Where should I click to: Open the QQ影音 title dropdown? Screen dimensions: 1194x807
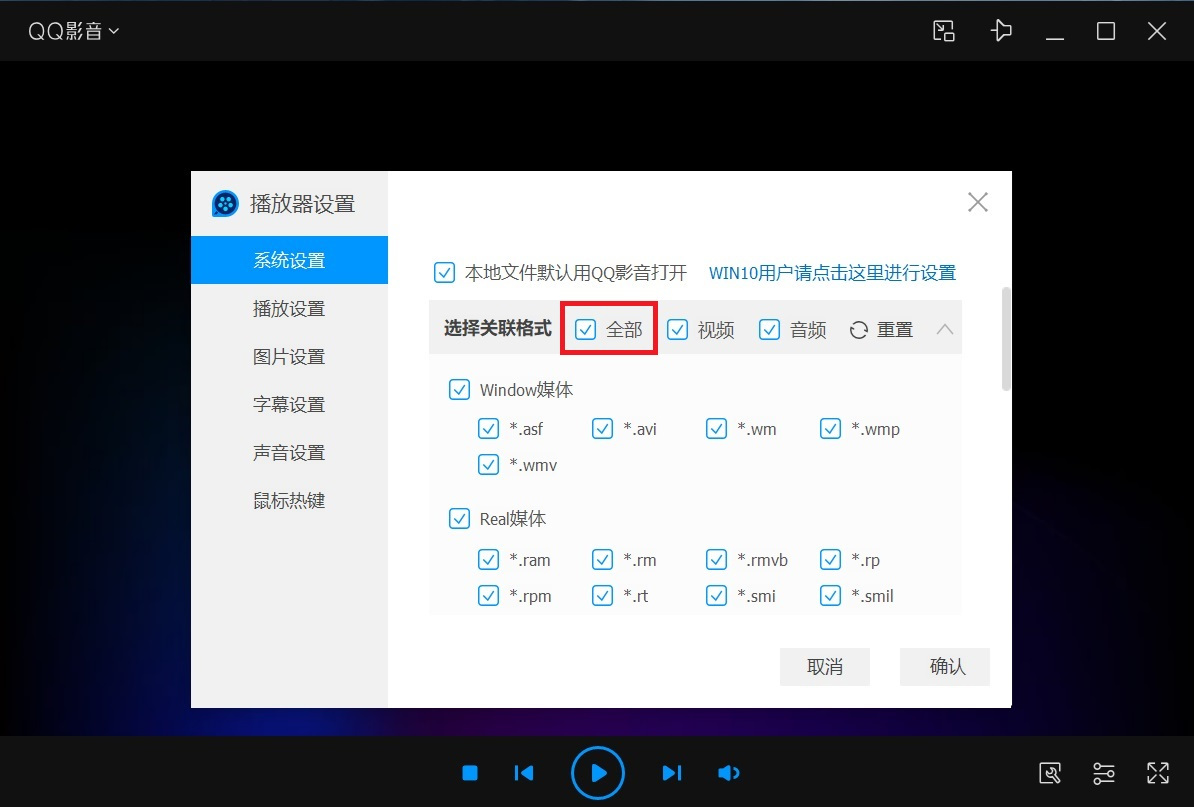point(74,31)
